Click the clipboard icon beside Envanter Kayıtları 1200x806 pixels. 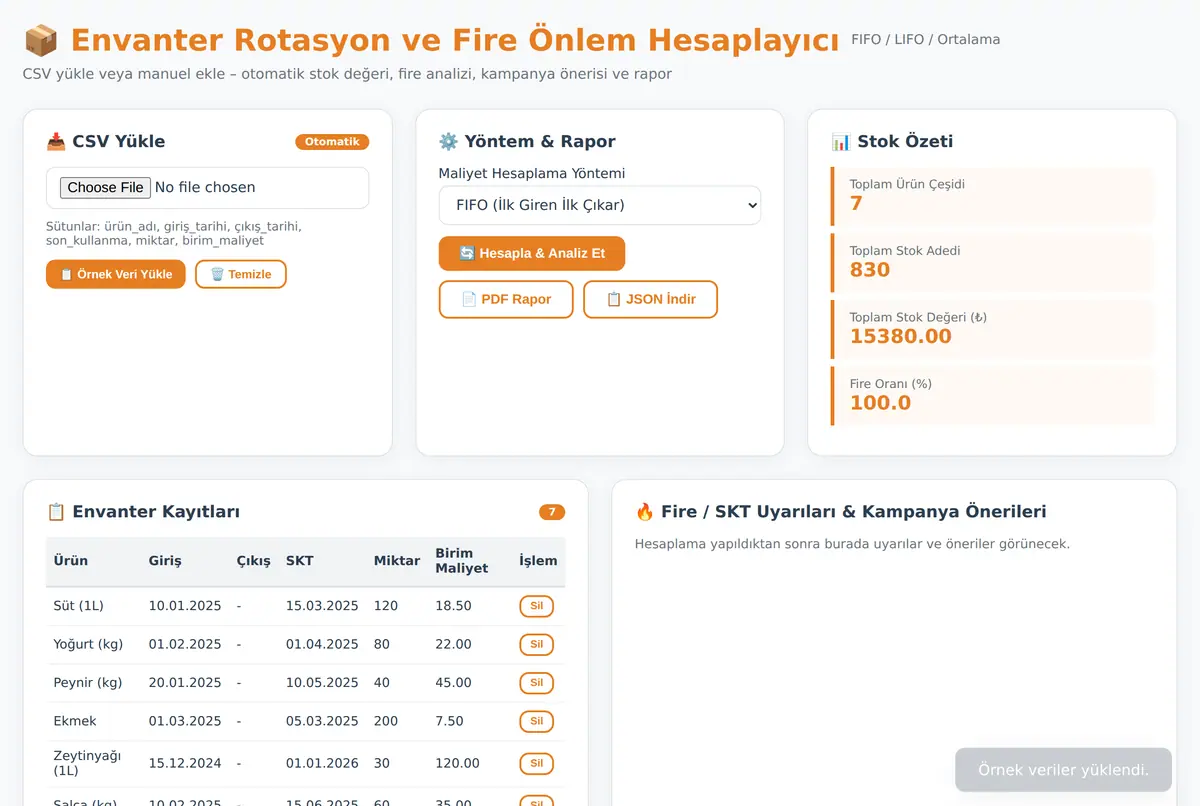pos(56,512)
